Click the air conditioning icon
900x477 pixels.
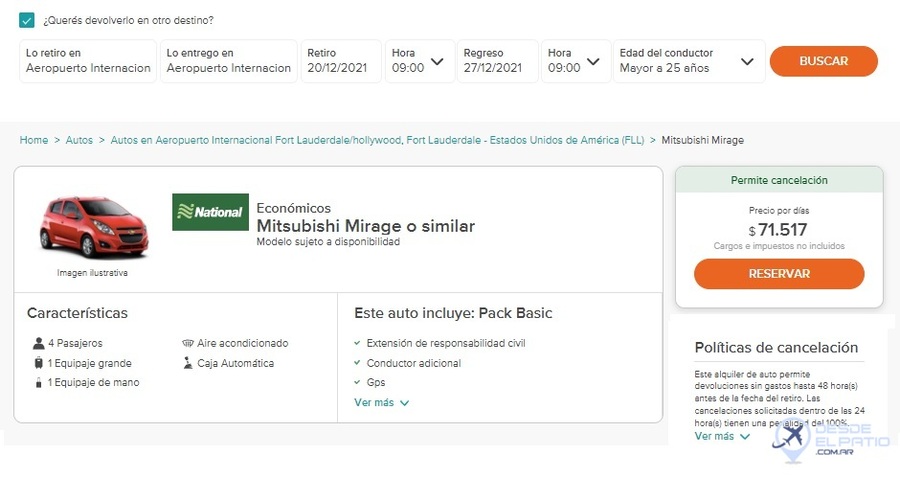click(x=188, y=343)
